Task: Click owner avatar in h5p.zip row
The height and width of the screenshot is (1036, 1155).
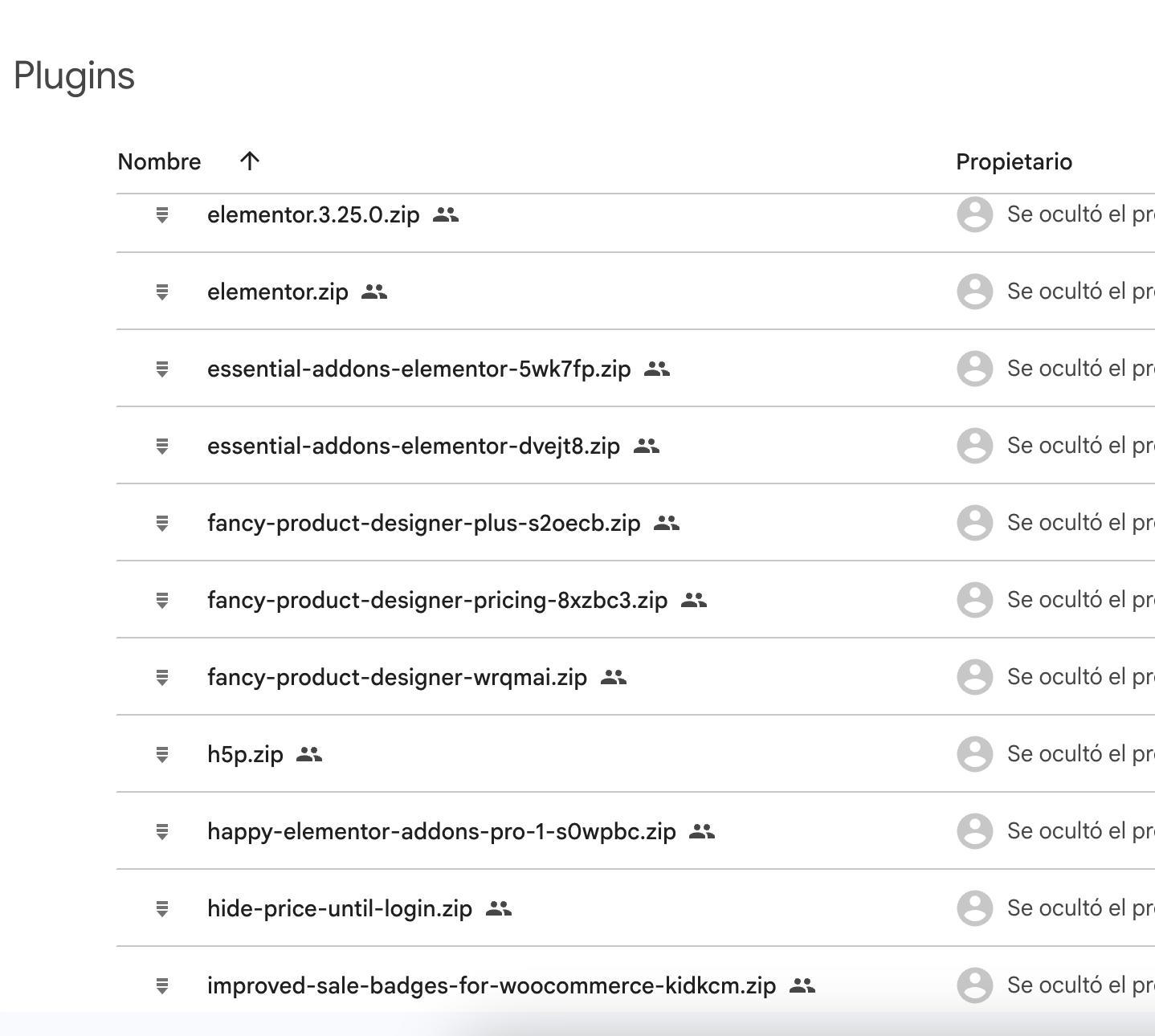Action: (975, 754)
